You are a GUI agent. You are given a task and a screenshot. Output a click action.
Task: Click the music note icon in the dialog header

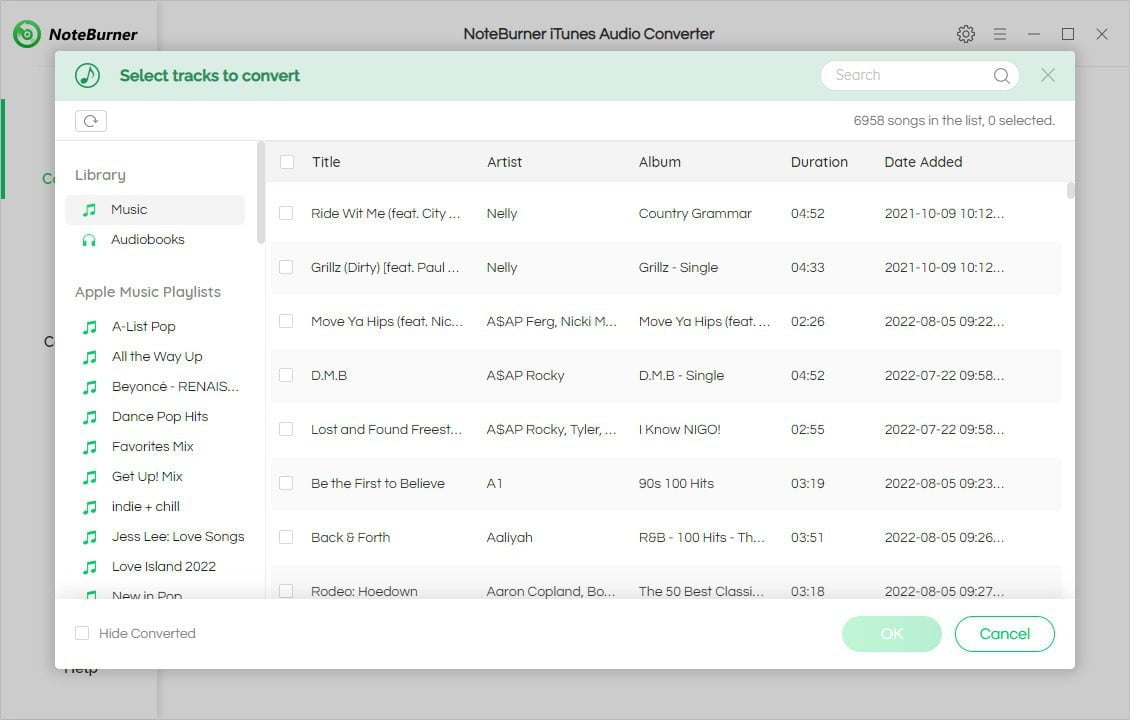tap(87, 75)
